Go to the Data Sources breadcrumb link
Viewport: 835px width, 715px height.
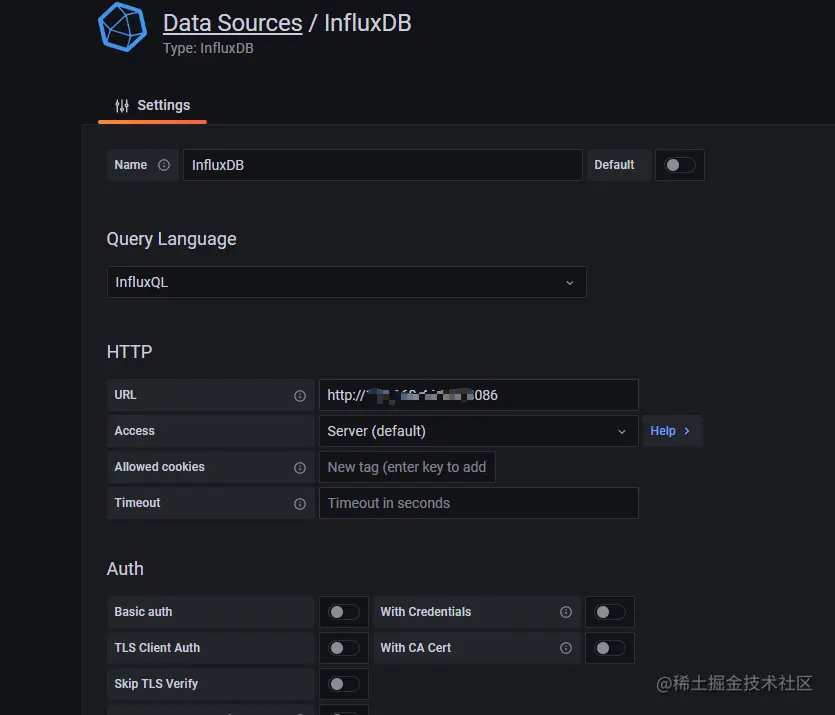tap(232, 23)
